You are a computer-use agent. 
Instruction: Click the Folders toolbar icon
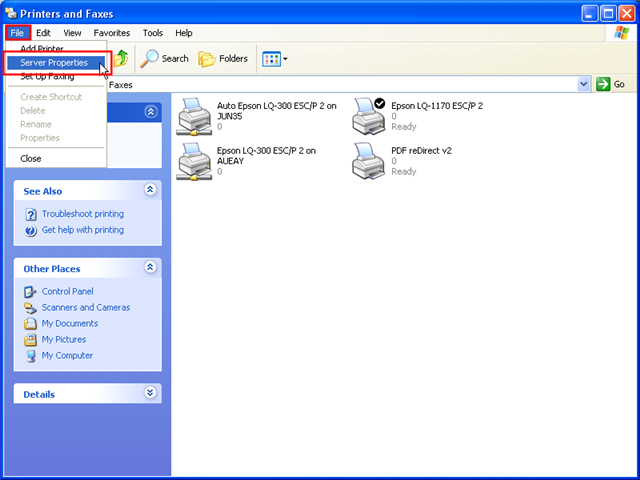point(208,59)
